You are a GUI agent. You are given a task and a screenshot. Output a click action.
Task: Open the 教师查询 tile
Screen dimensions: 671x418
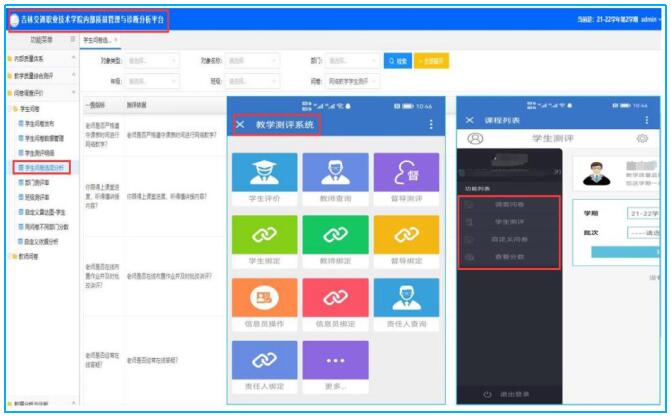click(x=335, y=177)
